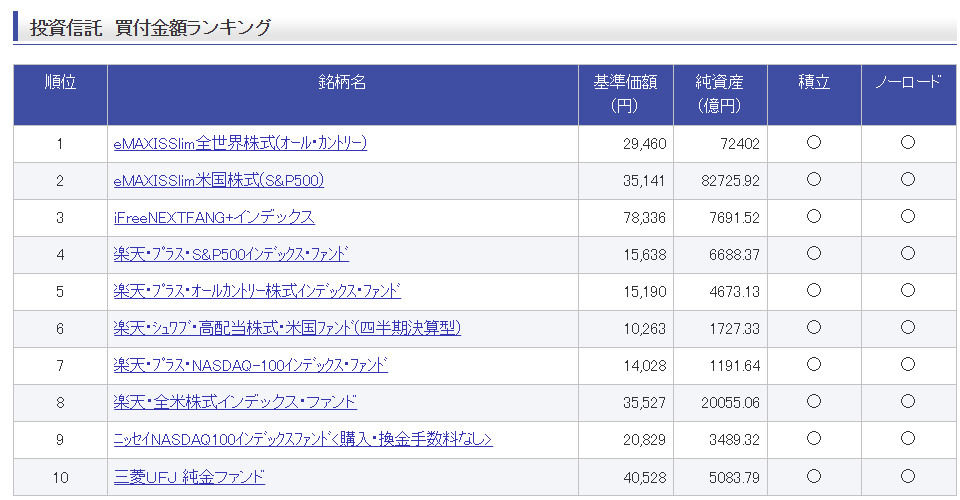Click the 銘柄名 column header
This screenshot has height=500, width=960.
coord(343,82)
